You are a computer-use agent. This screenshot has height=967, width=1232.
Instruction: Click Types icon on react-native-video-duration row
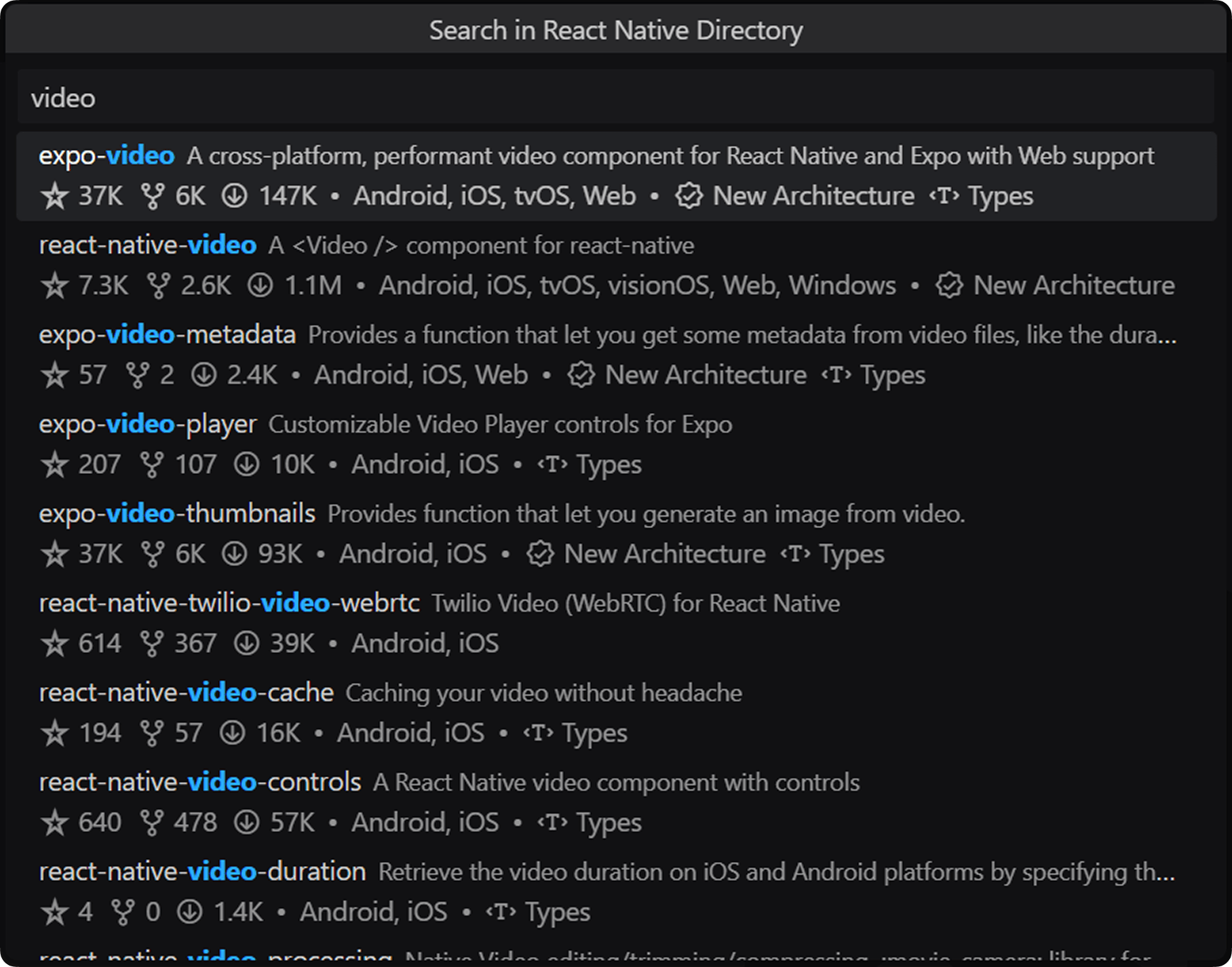501,912
